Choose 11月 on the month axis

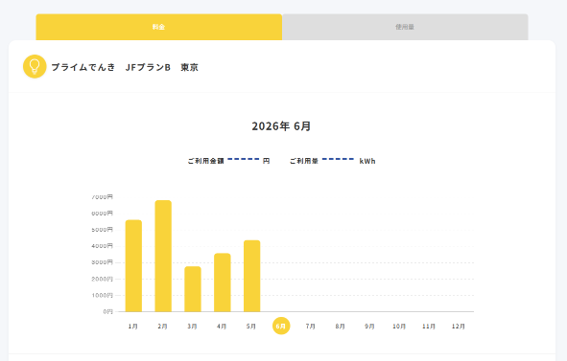pyautogui.click(x=429, y=326)
